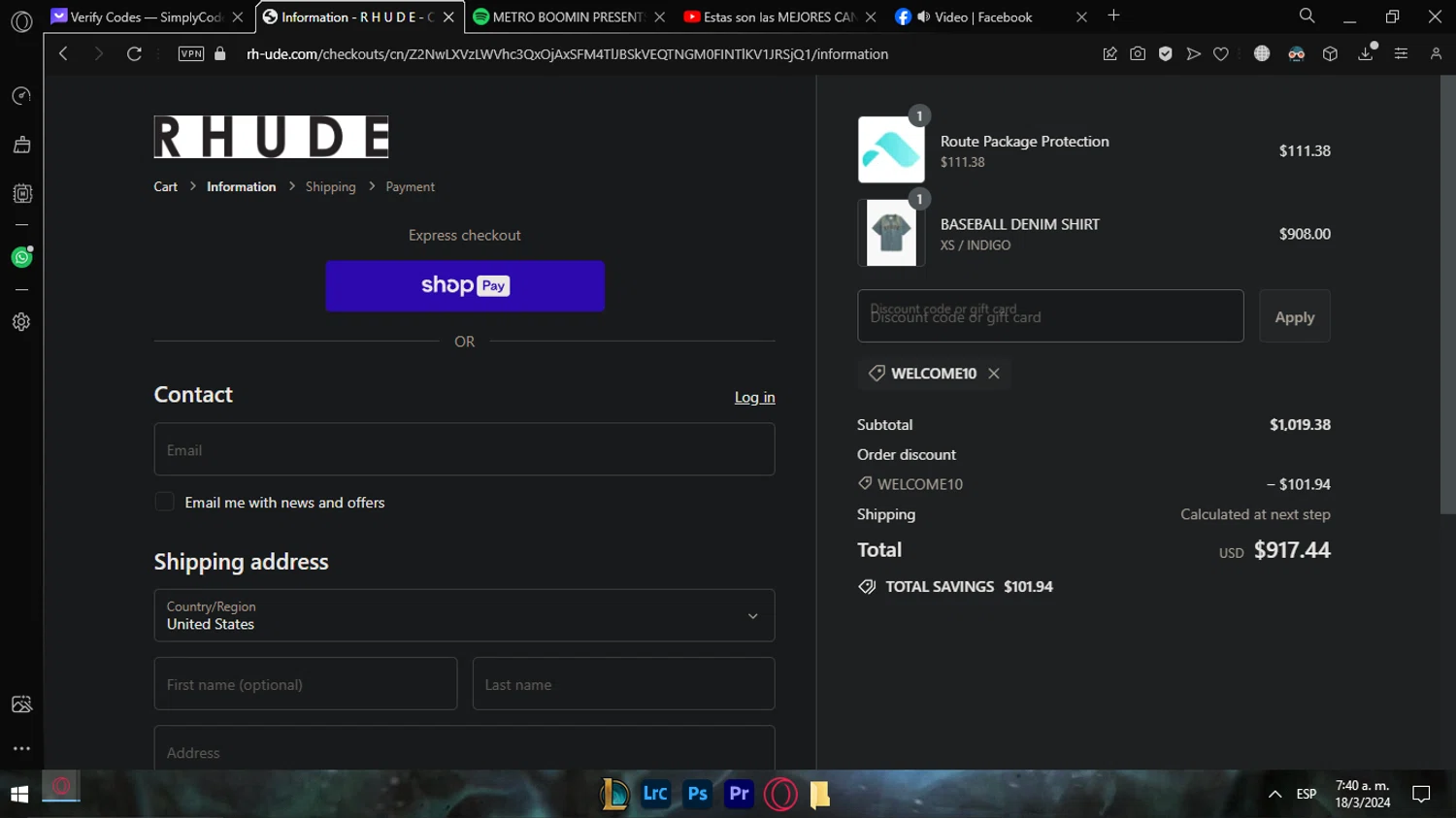The width and height of the screenshot is (1456, 818).
Task: Open the masked-face extension icon
Action: tap(1296, 54)
